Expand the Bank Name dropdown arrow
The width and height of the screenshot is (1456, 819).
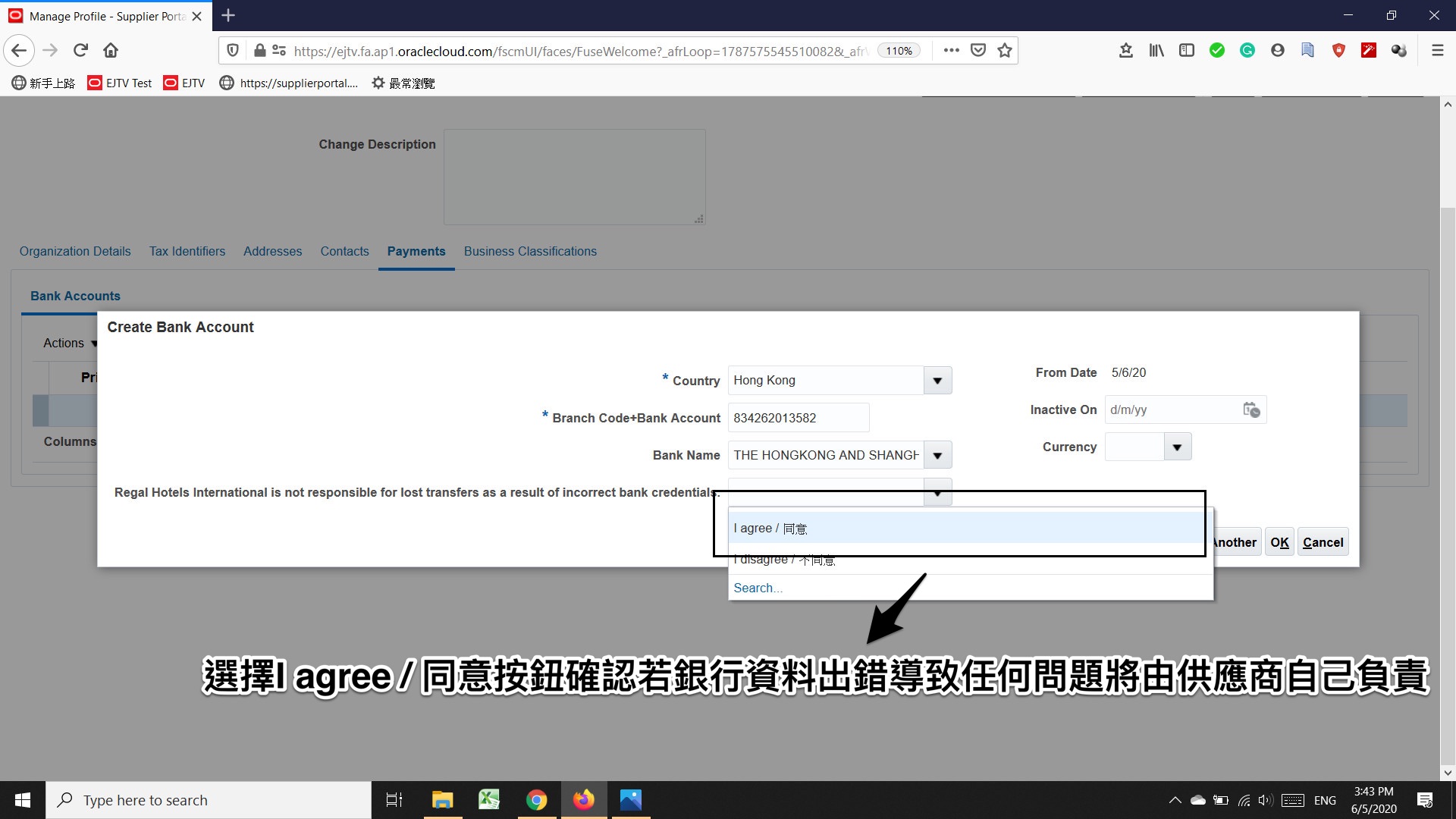click(937, 456)
